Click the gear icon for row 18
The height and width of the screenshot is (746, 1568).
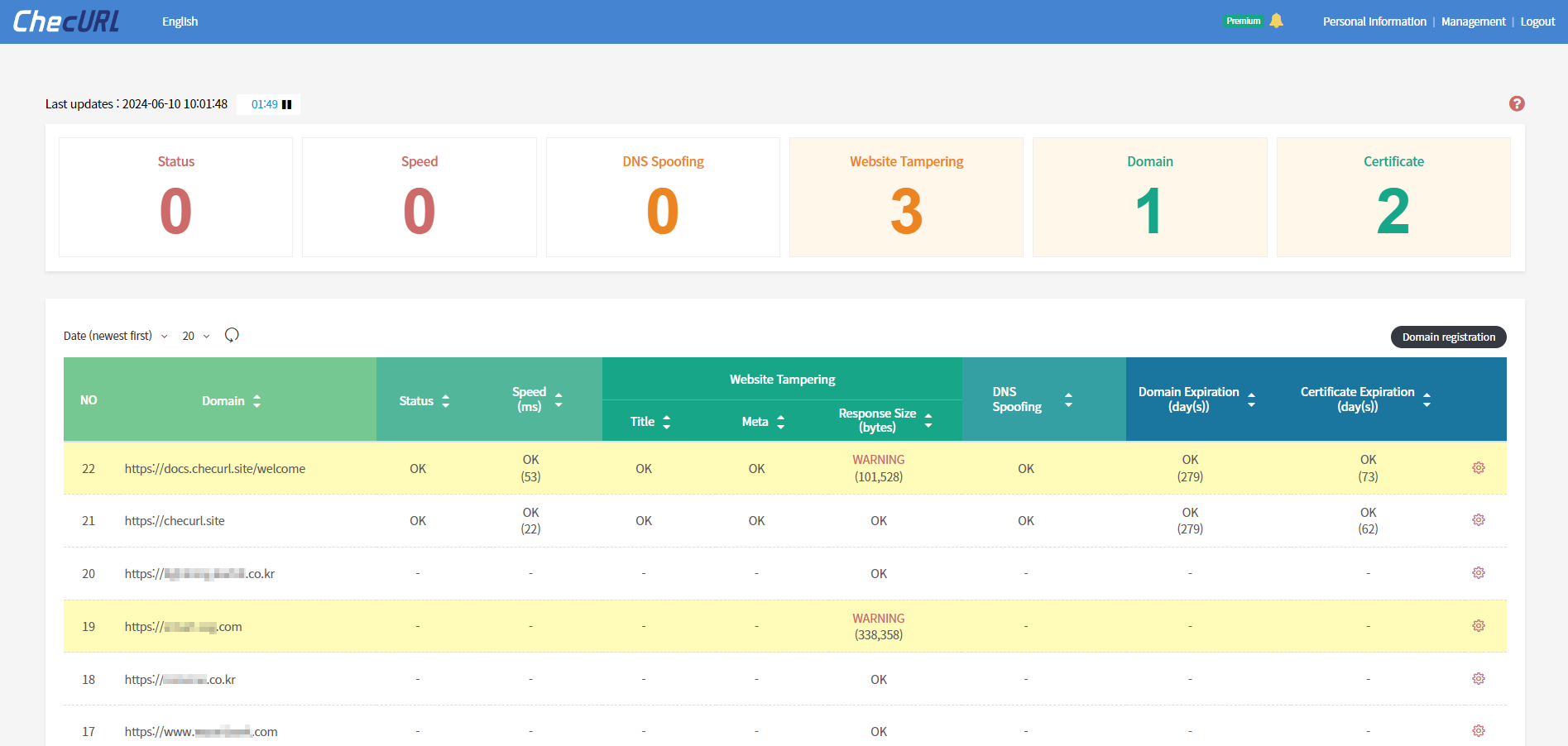coord(1478,679)
